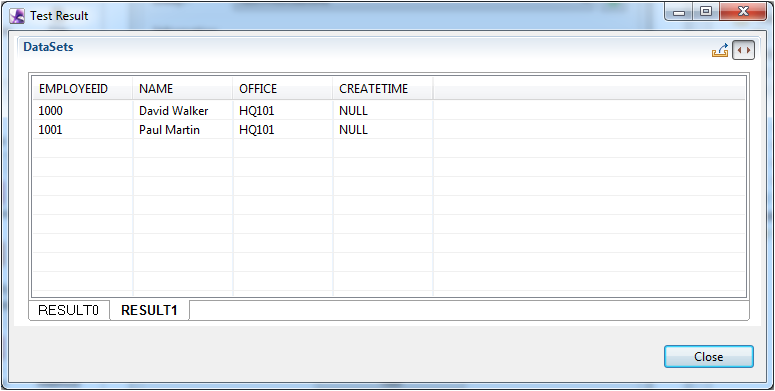Switch to the RESULT0 tab
Image resolution: width=775 pixels, height=391 pixels.
[x=69, y=310]
